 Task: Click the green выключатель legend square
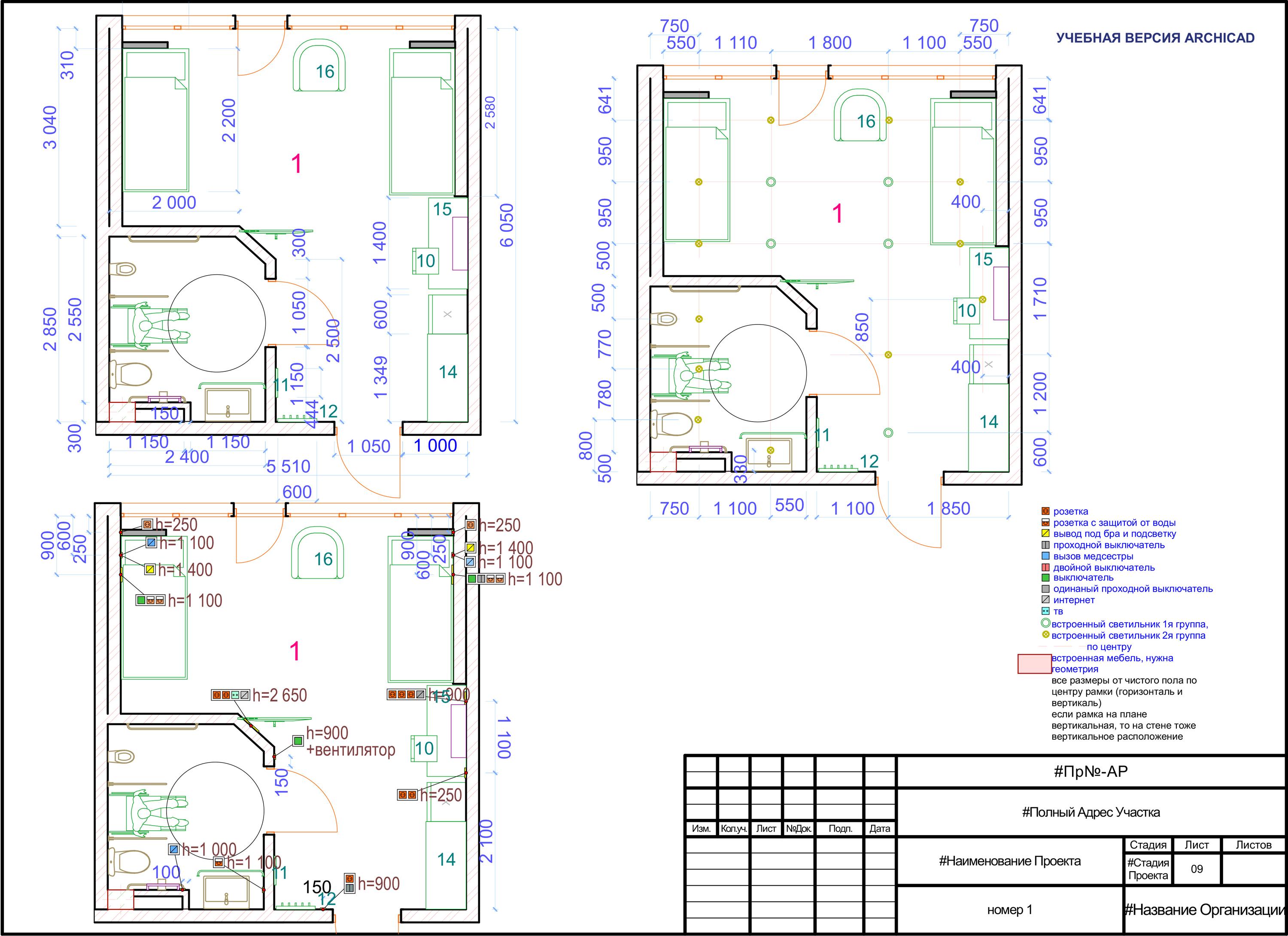click(x=1045, y=577)
